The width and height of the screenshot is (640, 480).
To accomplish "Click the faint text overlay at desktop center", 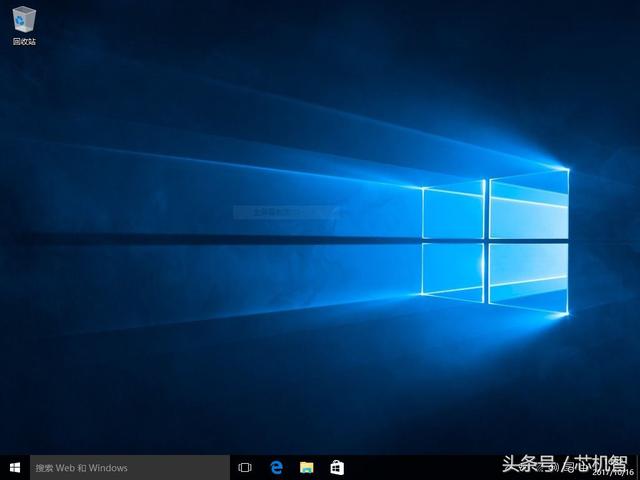I will (x=285, y=211).
